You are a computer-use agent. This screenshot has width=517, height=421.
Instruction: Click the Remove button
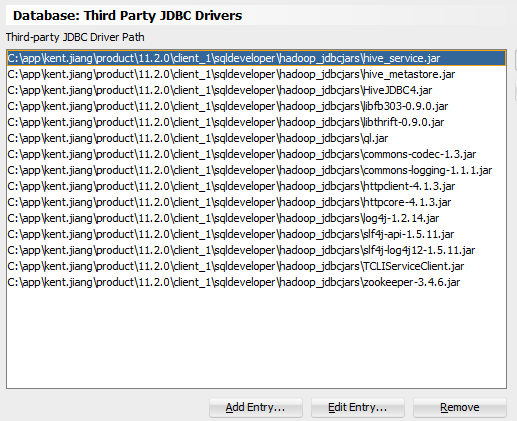(460, 407)
